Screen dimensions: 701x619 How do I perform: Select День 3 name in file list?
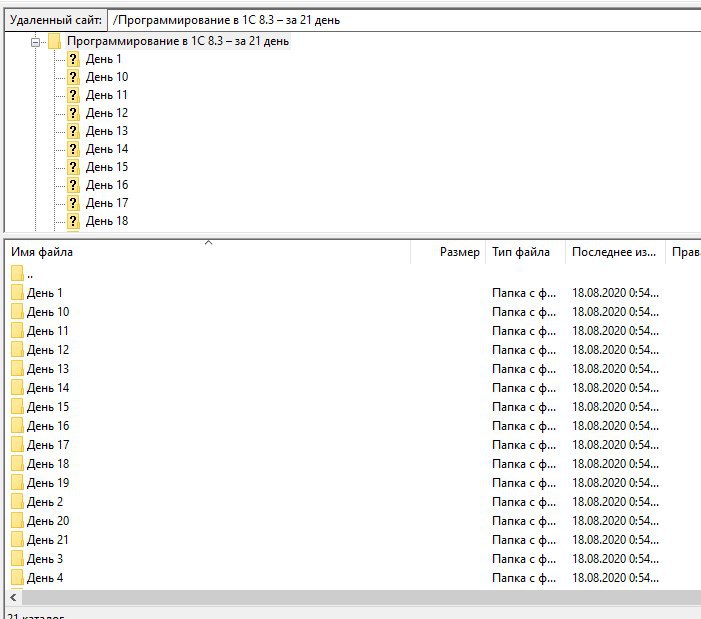(x=45, y=559)
